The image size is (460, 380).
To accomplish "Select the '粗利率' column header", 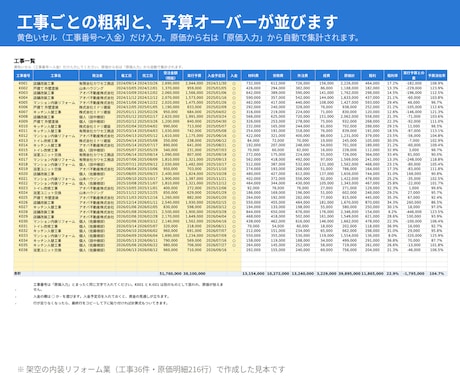I will click(392, 76).
